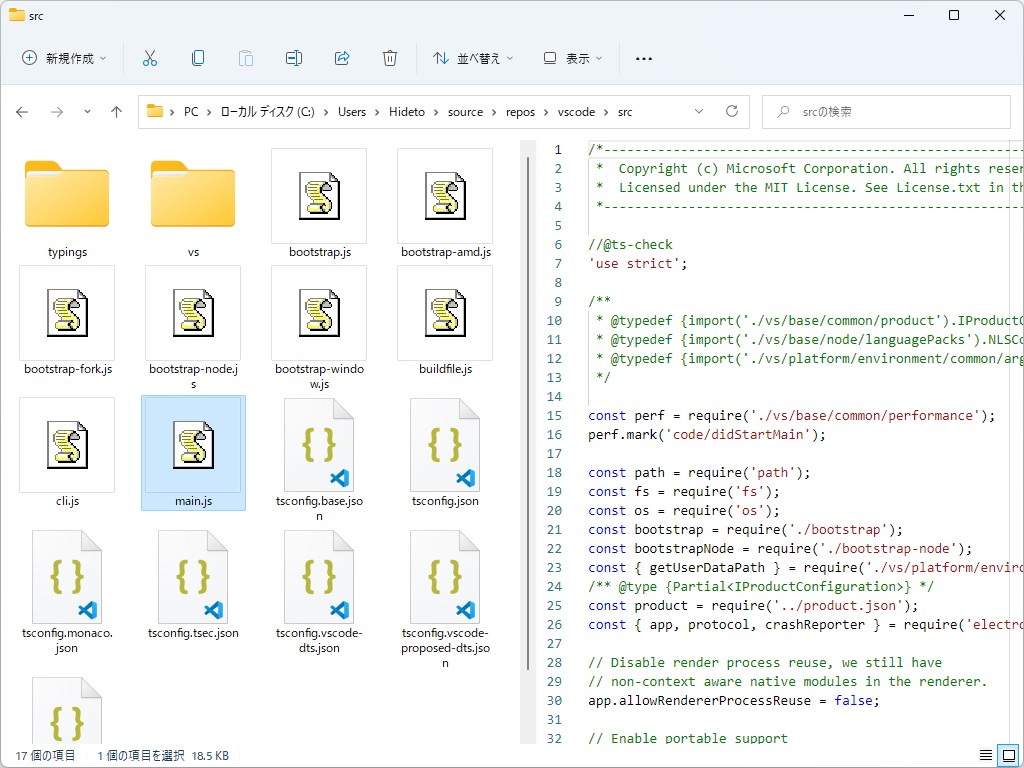Go up one folder with up arrow
This screenshot has width=1024, height=768.
point(116,112)
